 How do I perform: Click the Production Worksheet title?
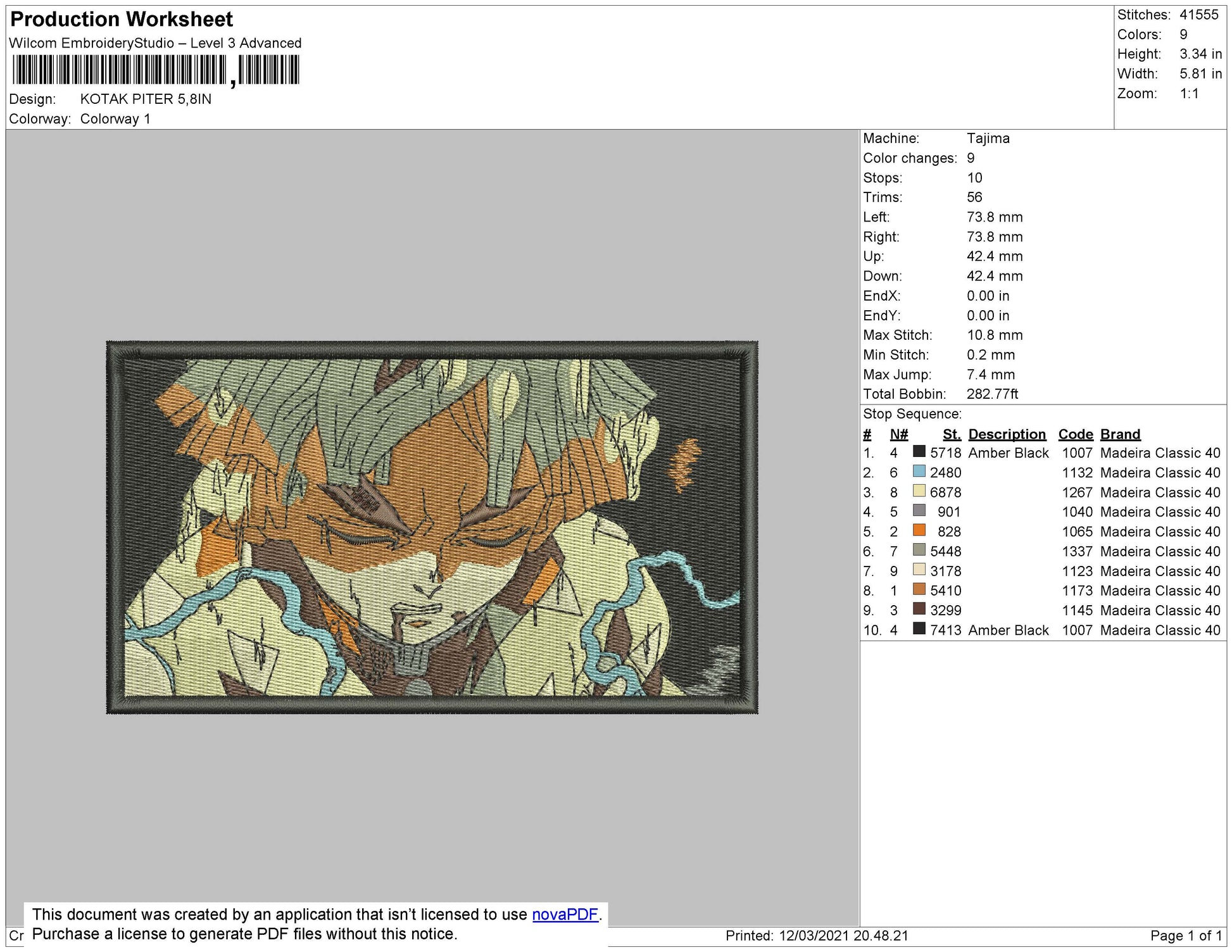click(x=122, y=19)
